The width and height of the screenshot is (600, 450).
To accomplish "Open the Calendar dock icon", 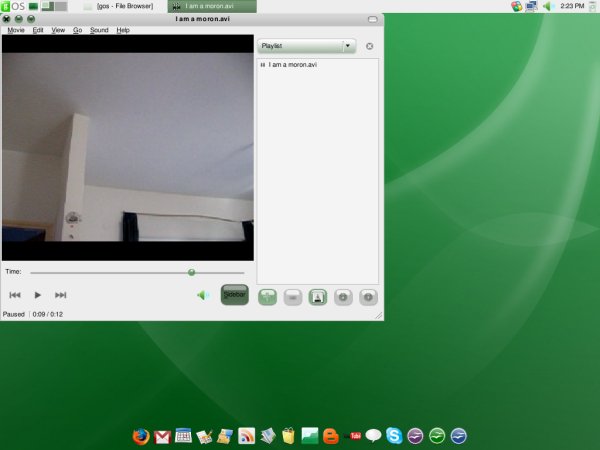I will 183,435.
